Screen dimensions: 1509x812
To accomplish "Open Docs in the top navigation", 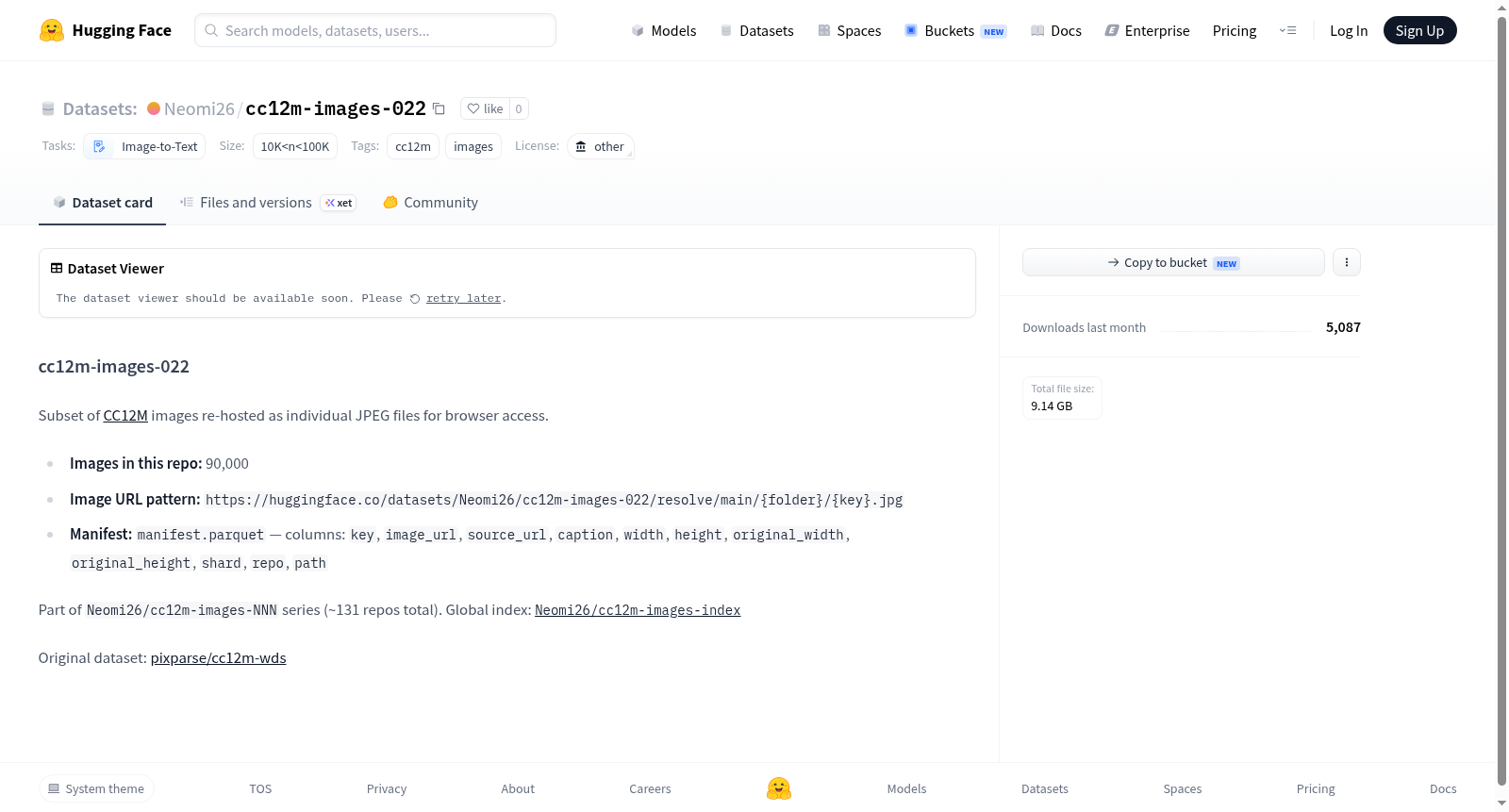I will tap(1056, 30).
